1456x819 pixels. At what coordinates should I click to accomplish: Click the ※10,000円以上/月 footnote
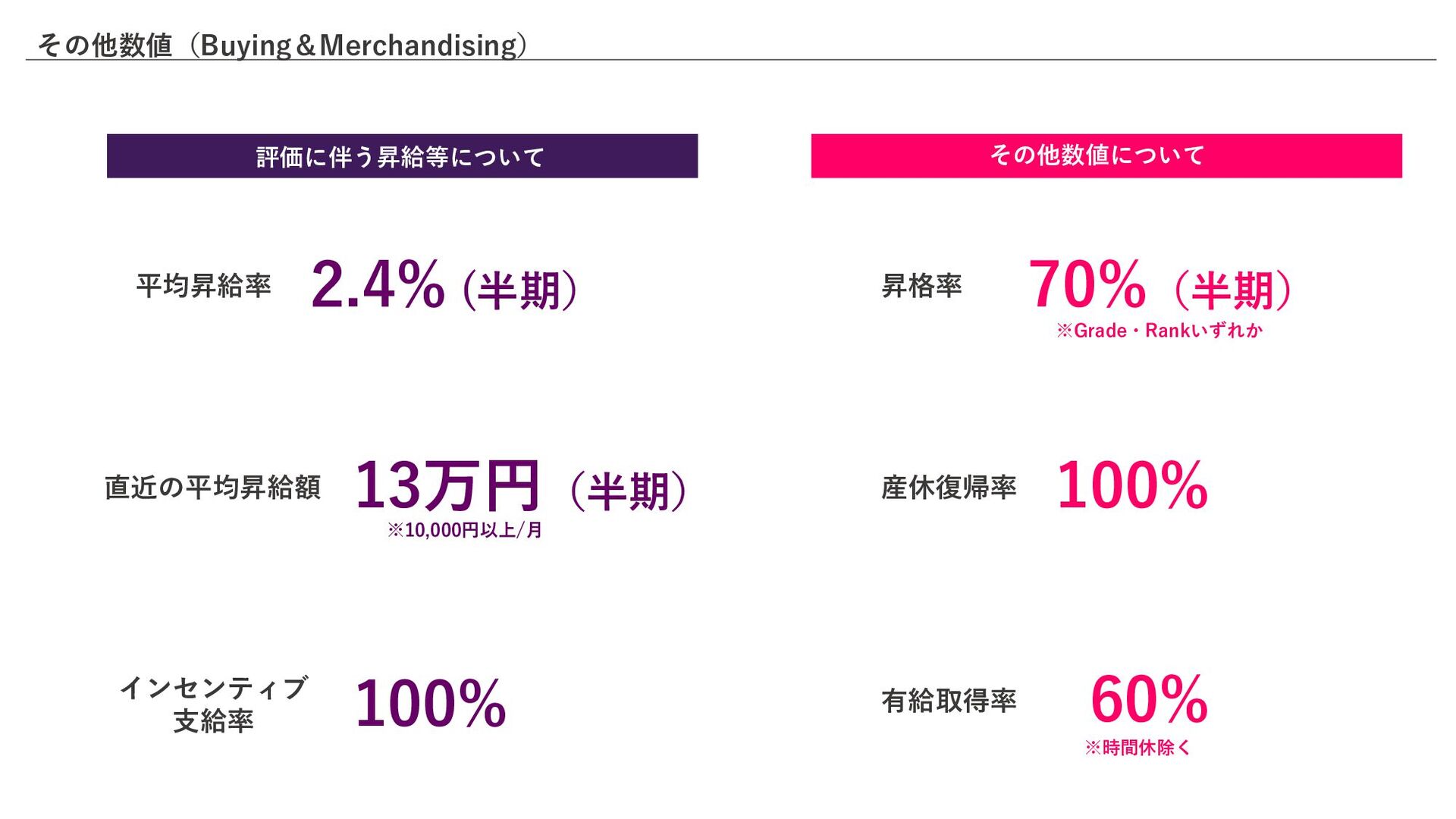[465, 530]
